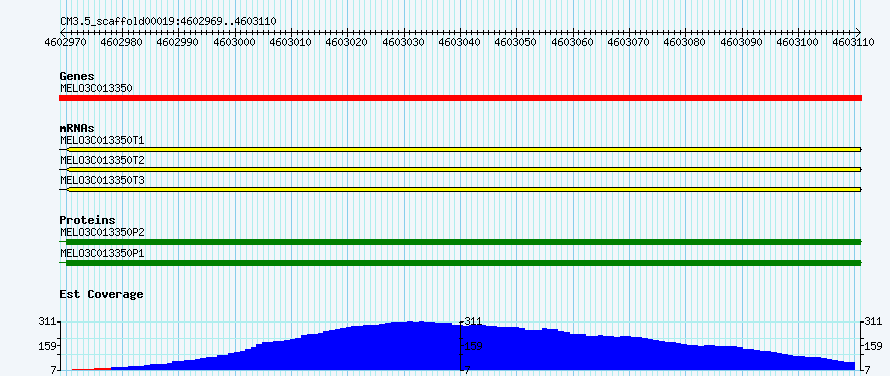Click the MELO3C013350 gene label

(96, 88)
